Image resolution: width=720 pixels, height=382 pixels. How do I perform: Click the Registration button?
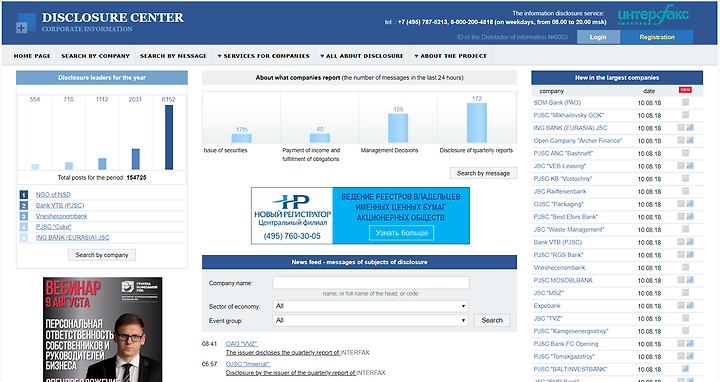657,37
